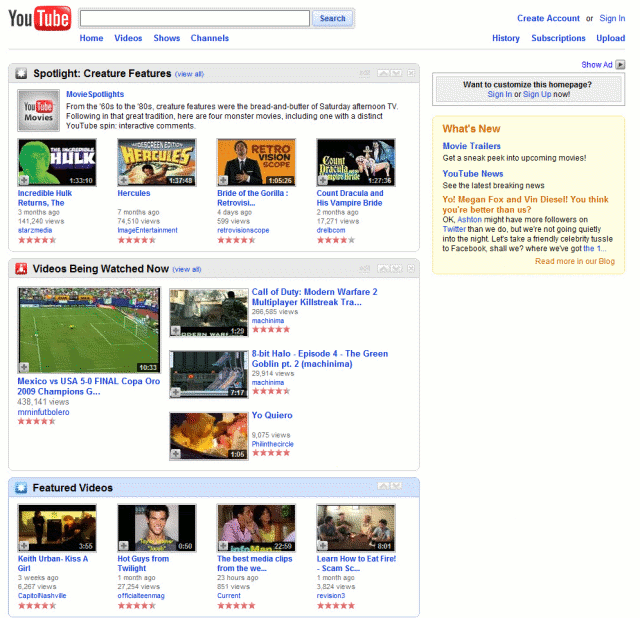Add Count Dracula video to queue plus icon
The height and width of the screenshot is (618, 640).
pos(322,180)
